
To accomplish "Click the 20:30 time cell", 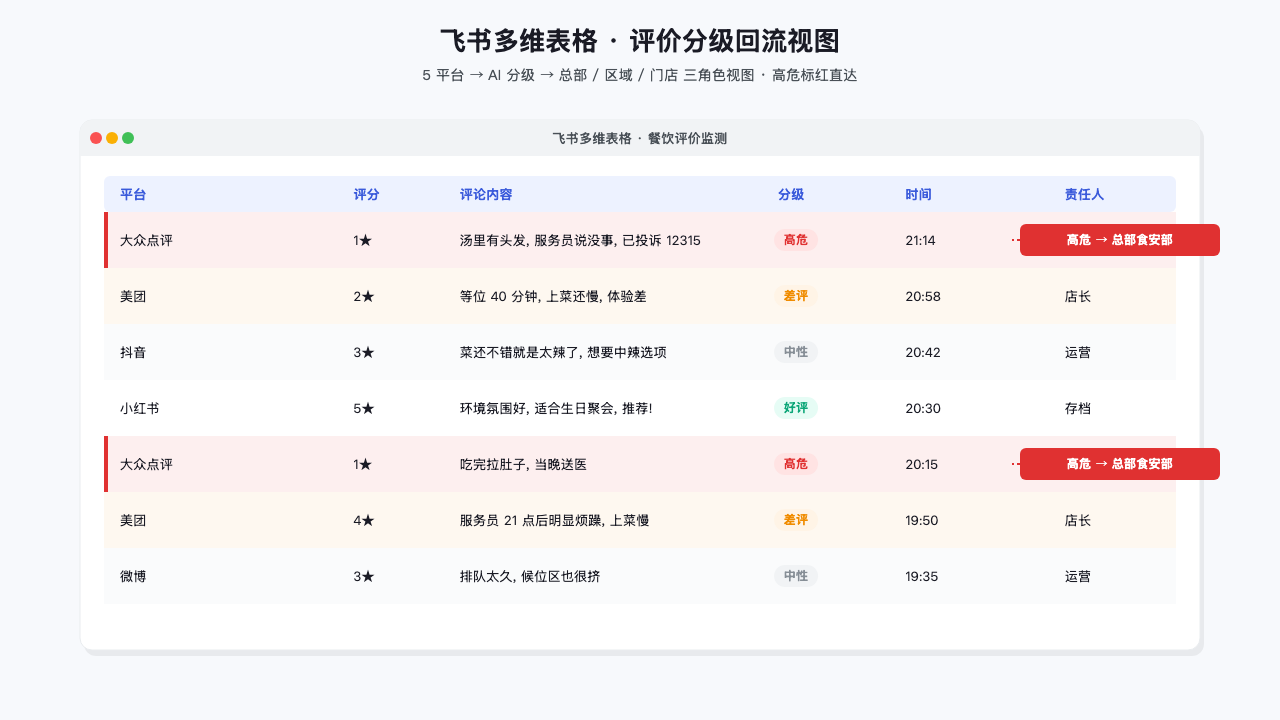I will [x=923, y=408].
